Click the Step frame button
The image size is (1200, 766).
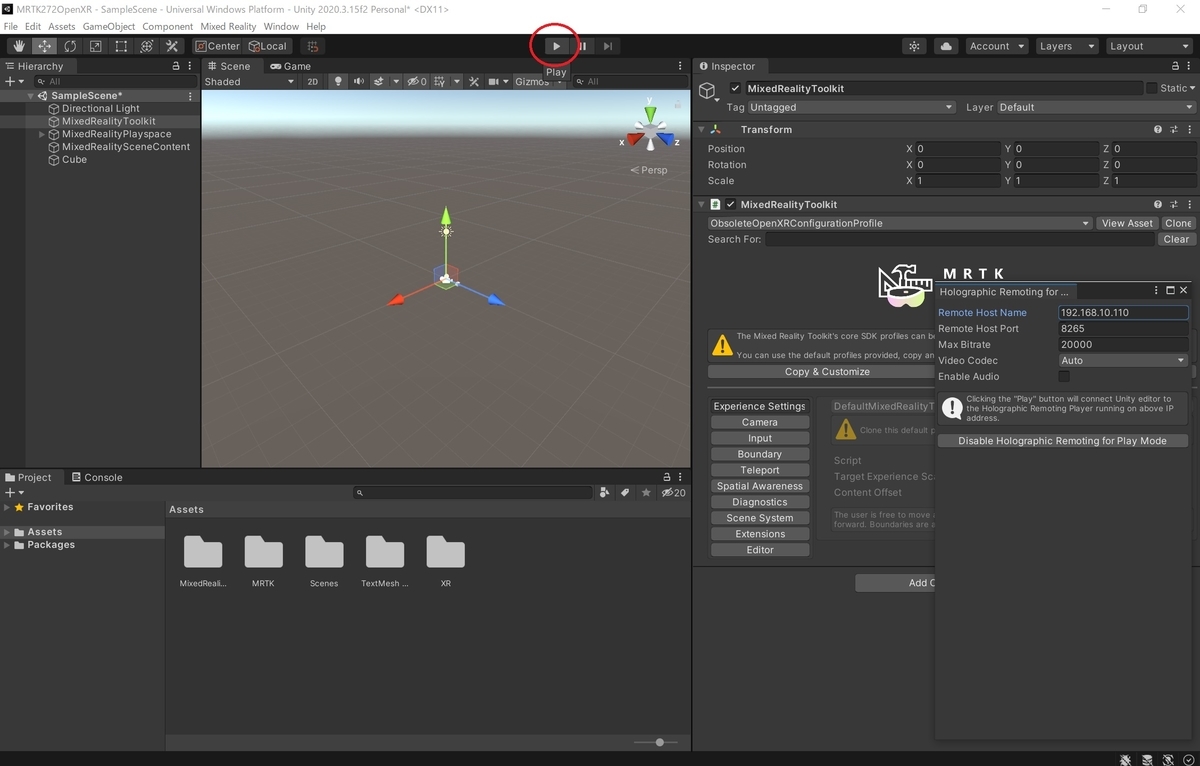(608, 46)
